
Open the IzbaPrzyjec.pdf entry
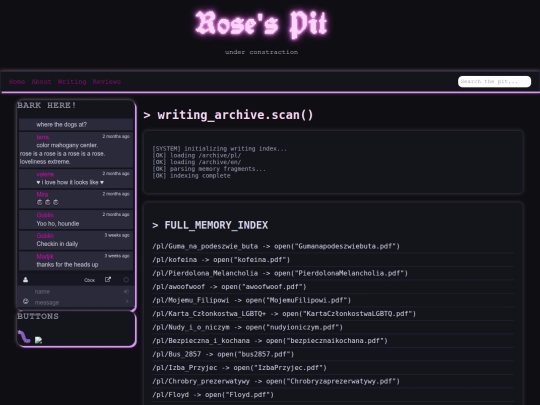239,368
